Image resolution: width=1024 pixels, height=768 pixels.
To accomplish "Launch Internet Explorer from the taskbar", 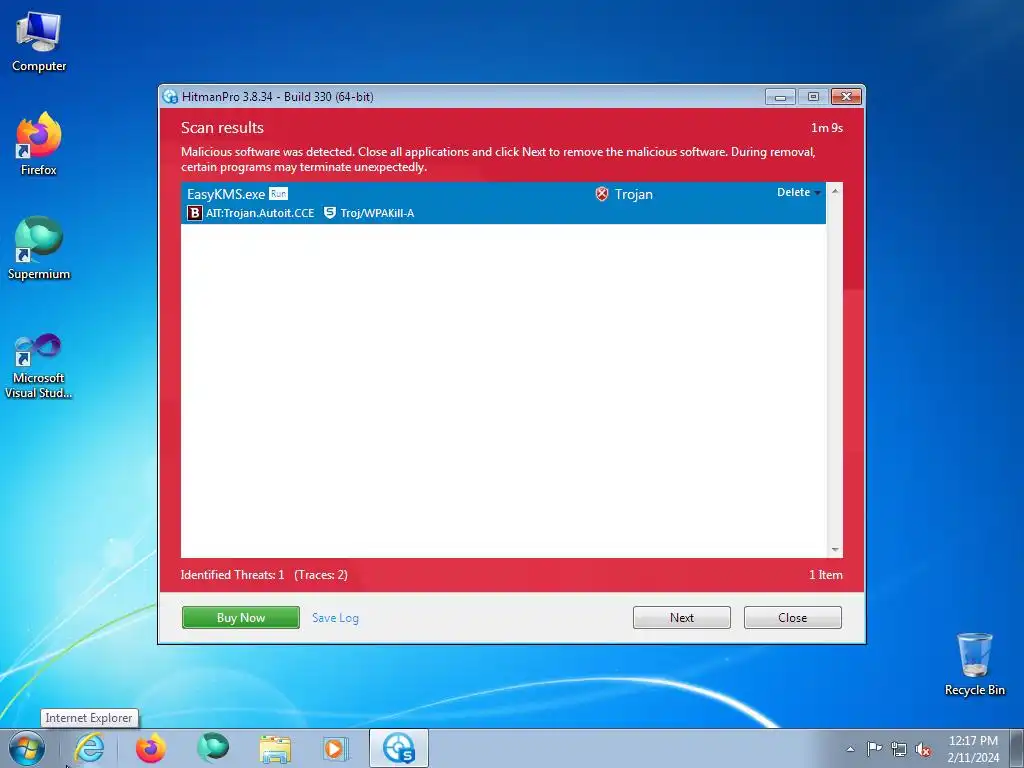I will (x=89, y=748).
